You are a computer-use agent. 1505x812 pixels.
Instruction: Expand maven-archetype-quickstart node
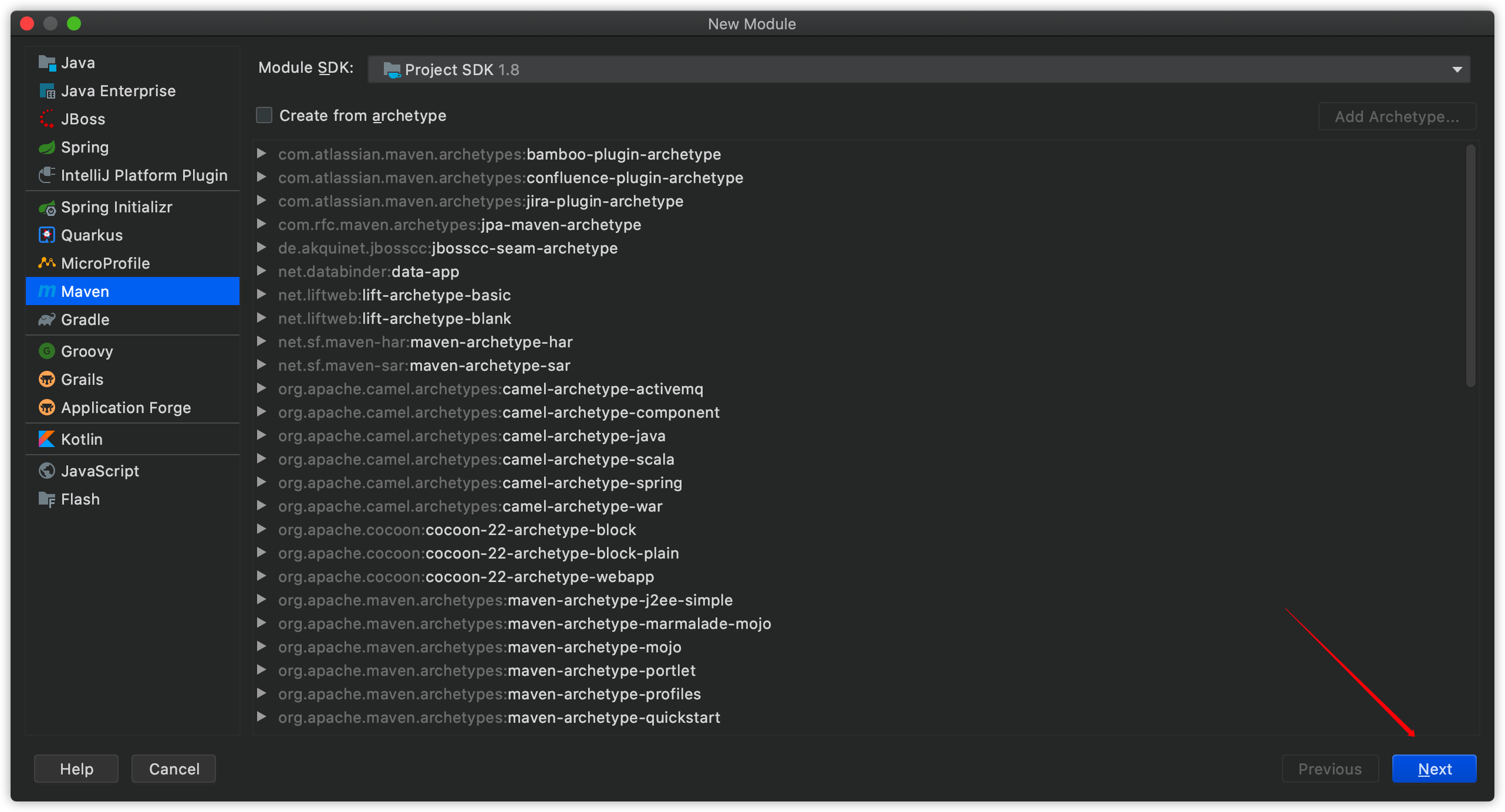[x=262, y=717]
